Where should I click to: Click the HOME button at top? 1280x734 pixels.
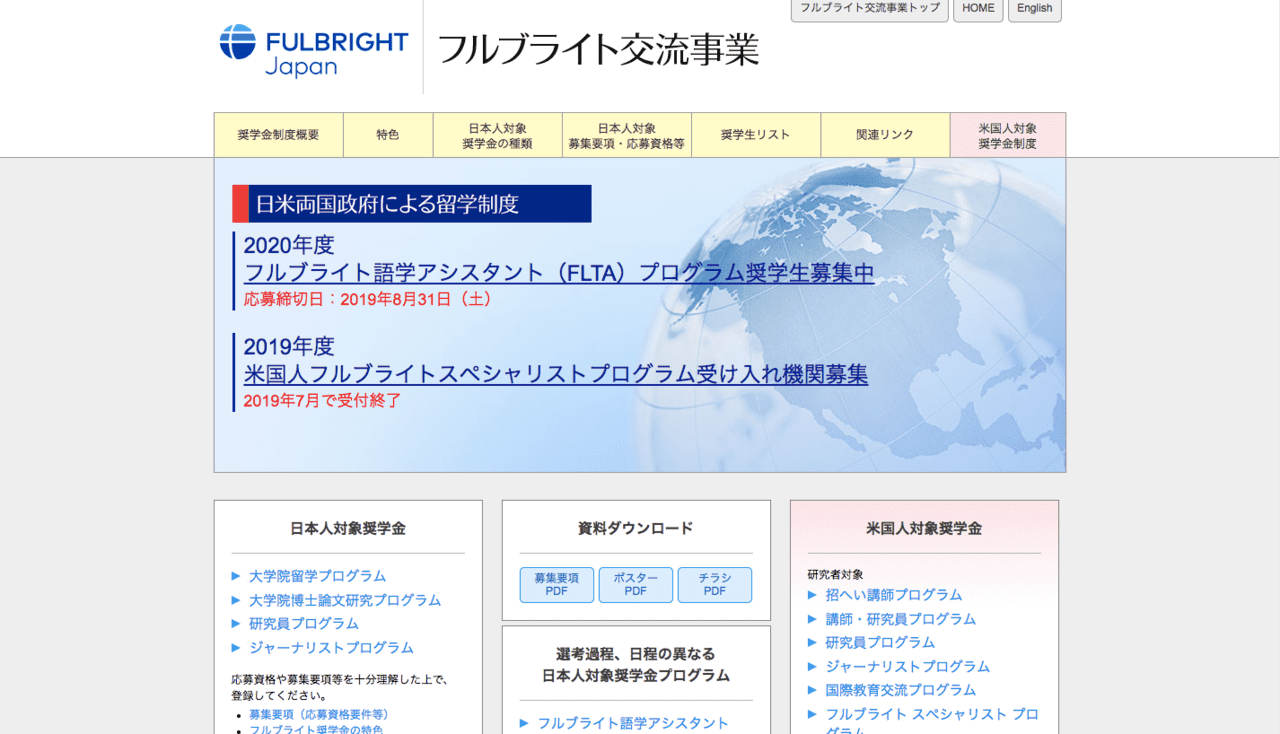[x=978, y=9]
